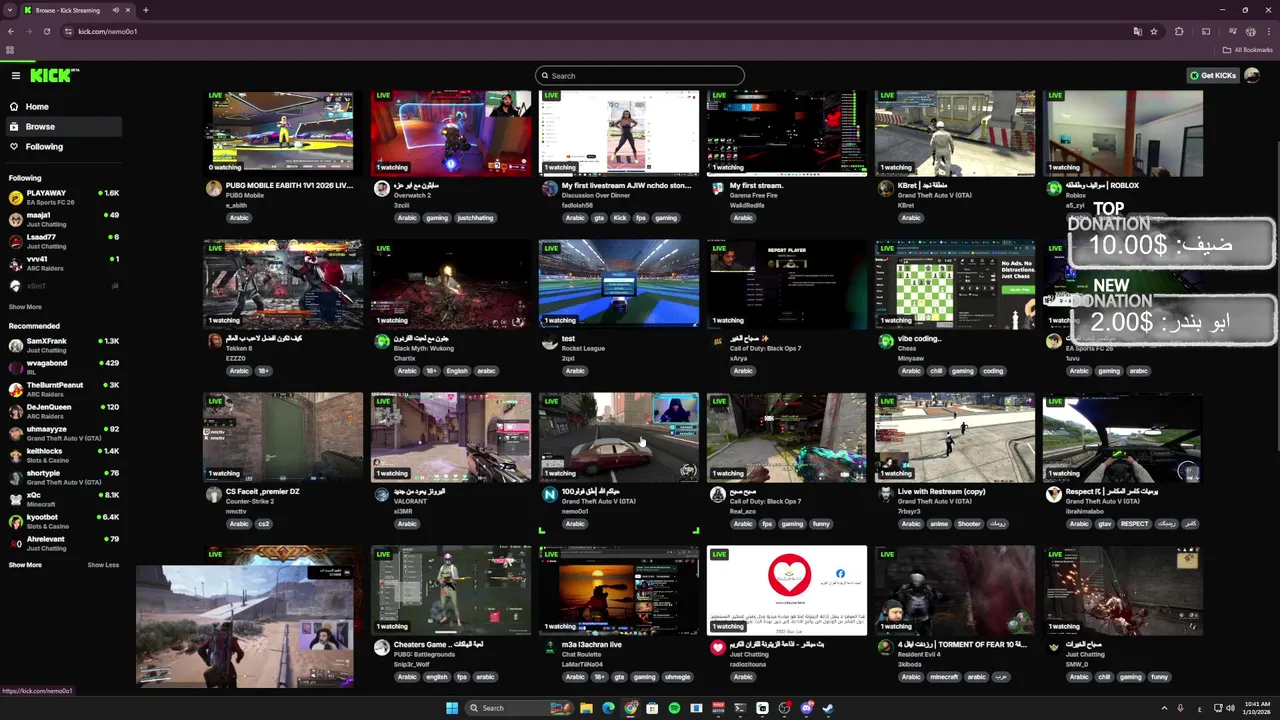Click Minysaw streamer avatar

coord(885,341)
